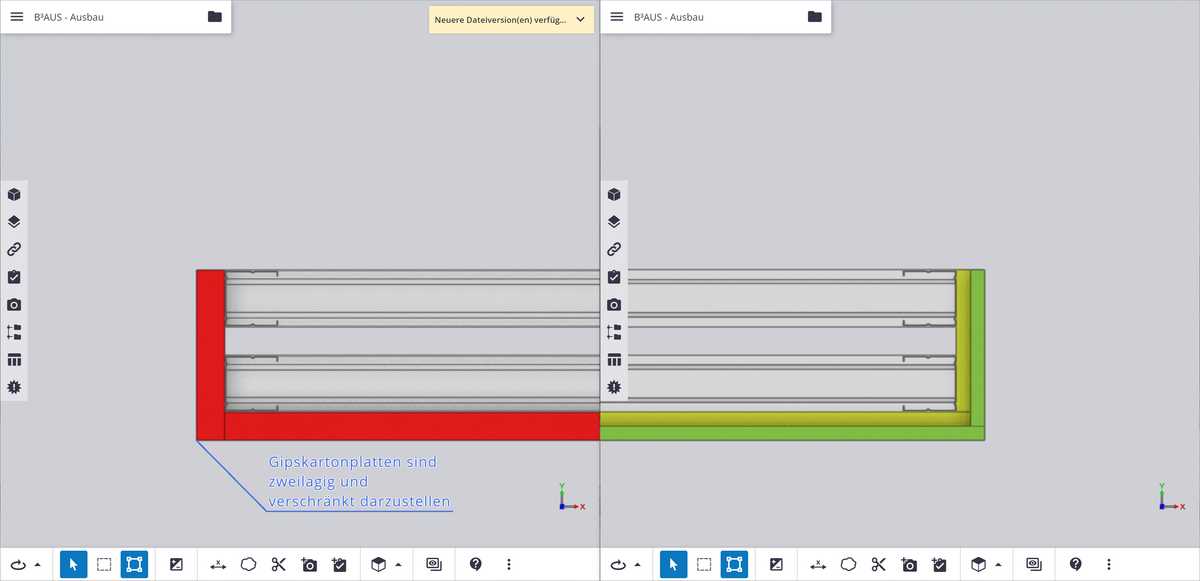
Task: Click the 3D view cube icon, right toolbar
Action: (978, 565)
